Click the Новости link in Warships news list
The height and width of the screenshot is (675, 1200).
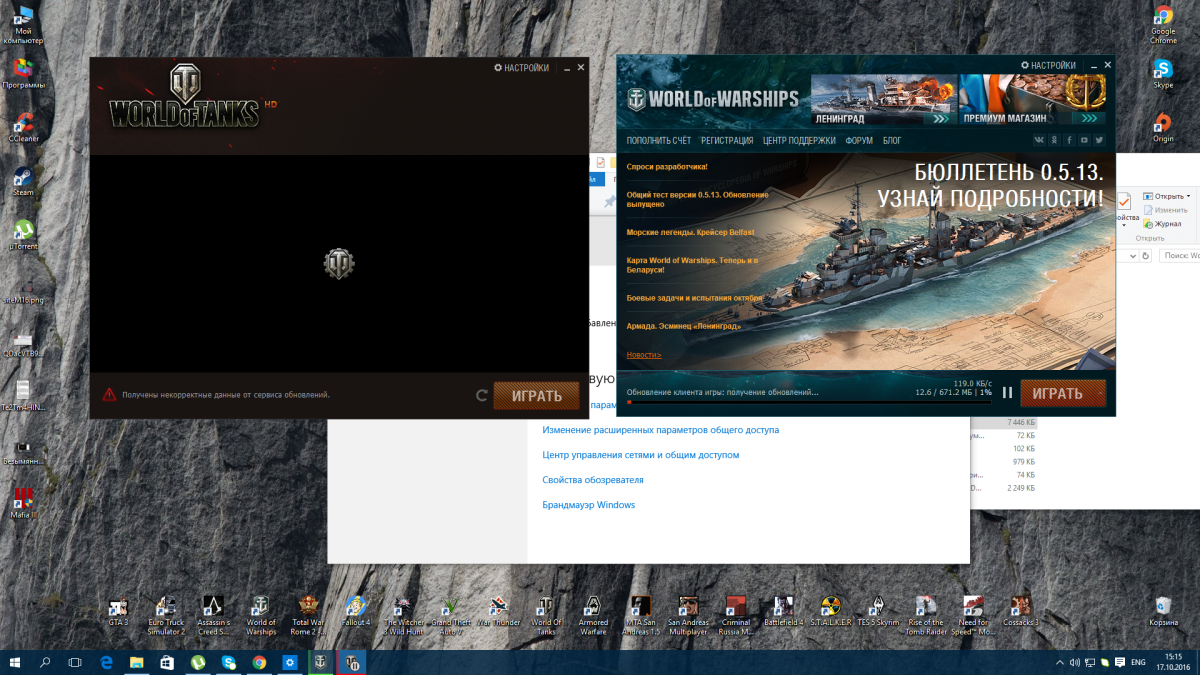(643, 355)
